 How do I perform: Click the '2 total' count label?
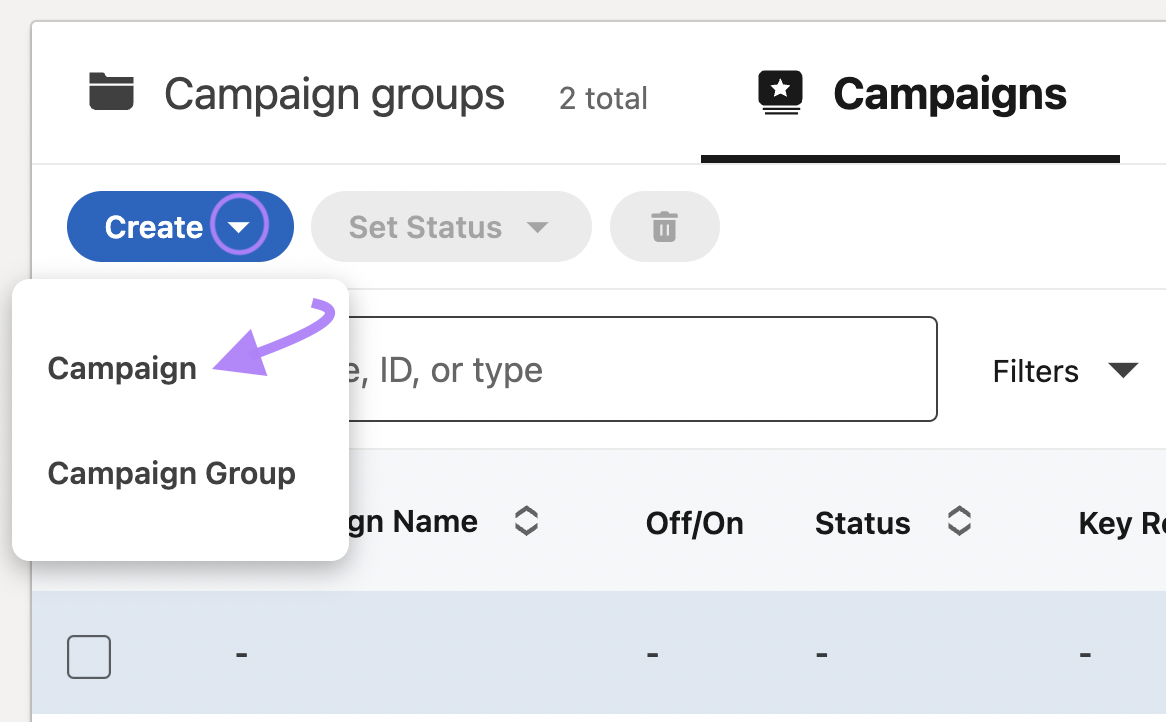click(x=603, y=97)
